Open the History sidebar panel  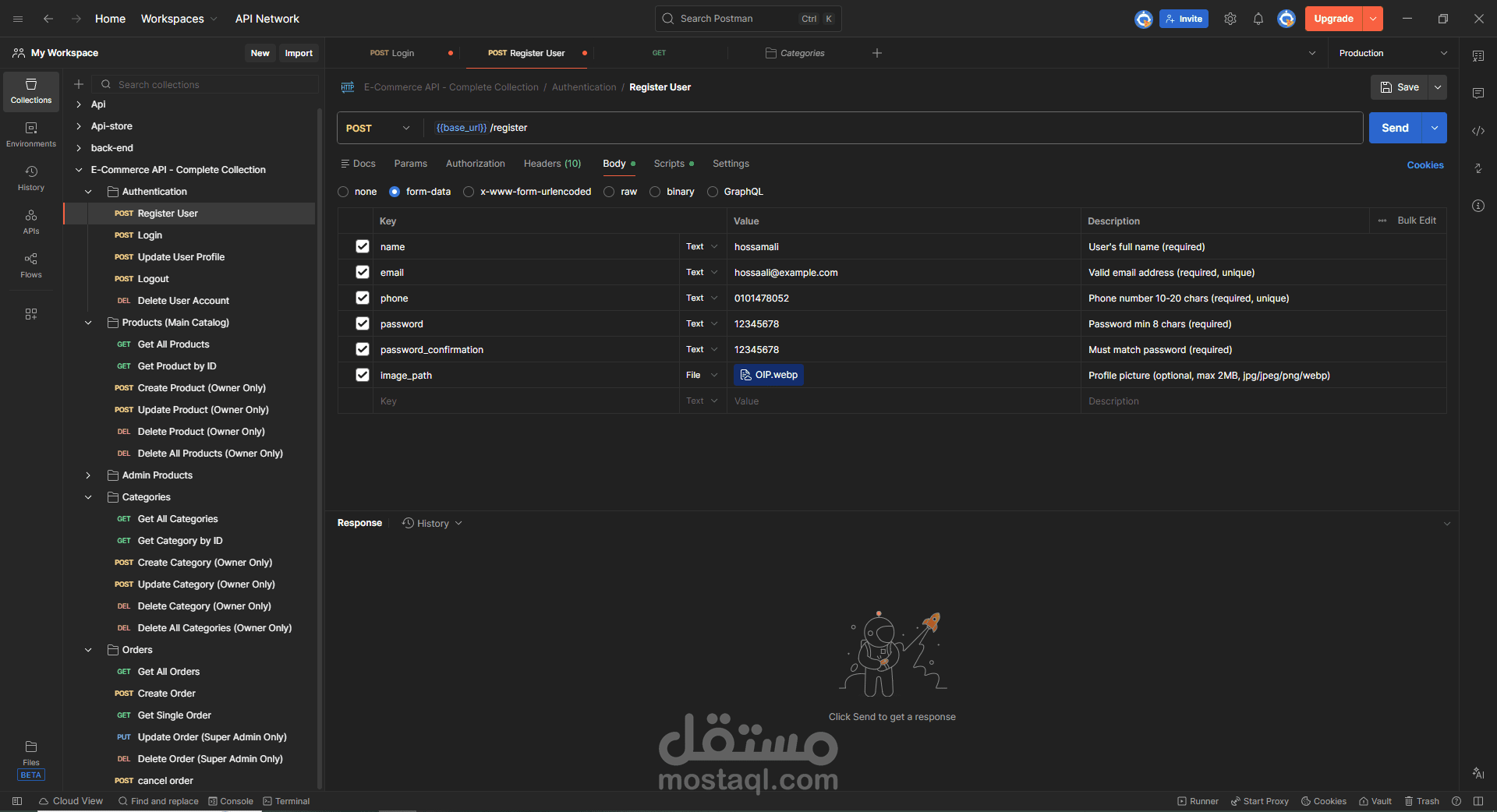click(x=31, y=178)
